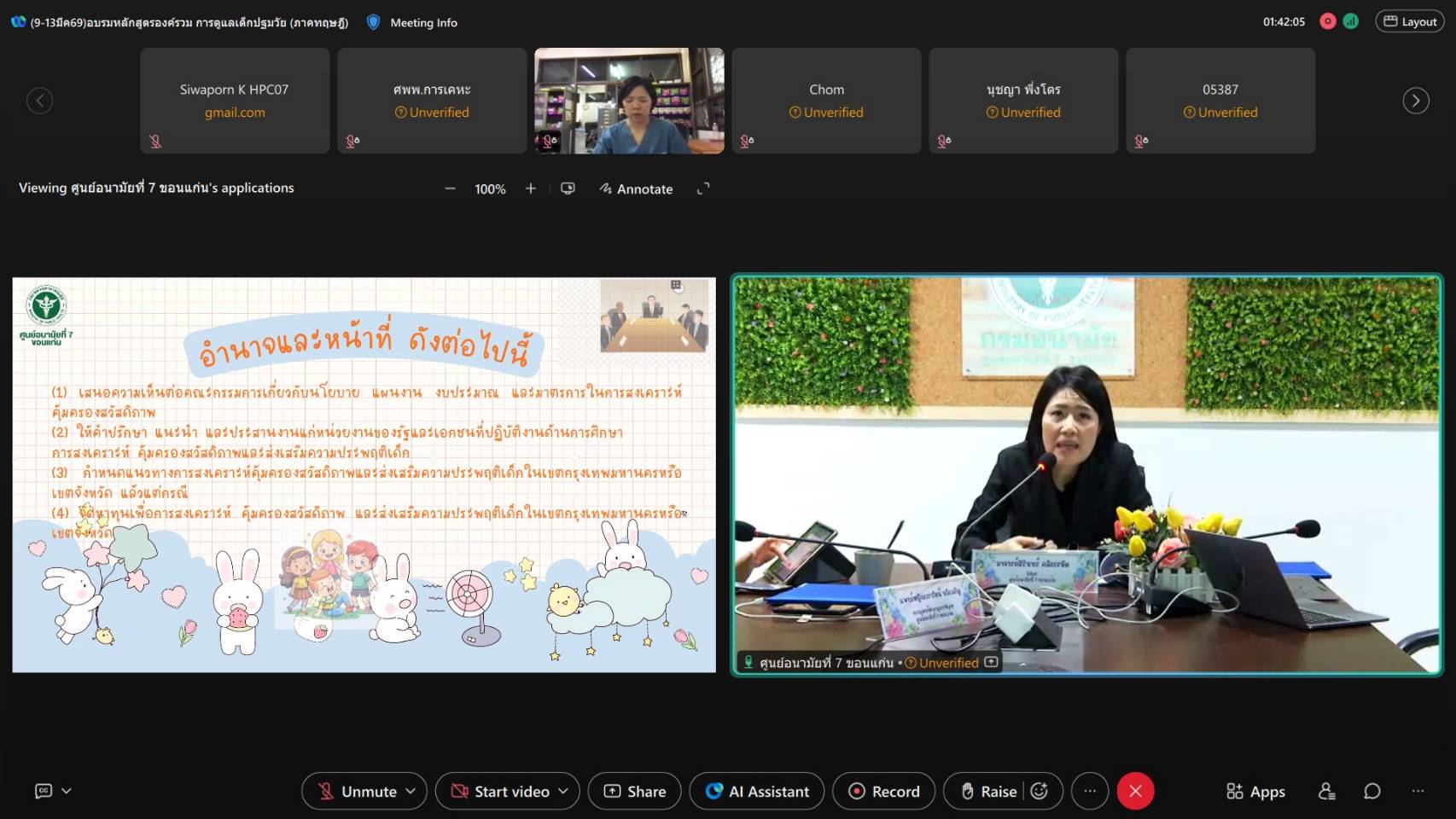Click the Record button
Viewport: 1456px width, 819px height.
(x=883, y=791)
